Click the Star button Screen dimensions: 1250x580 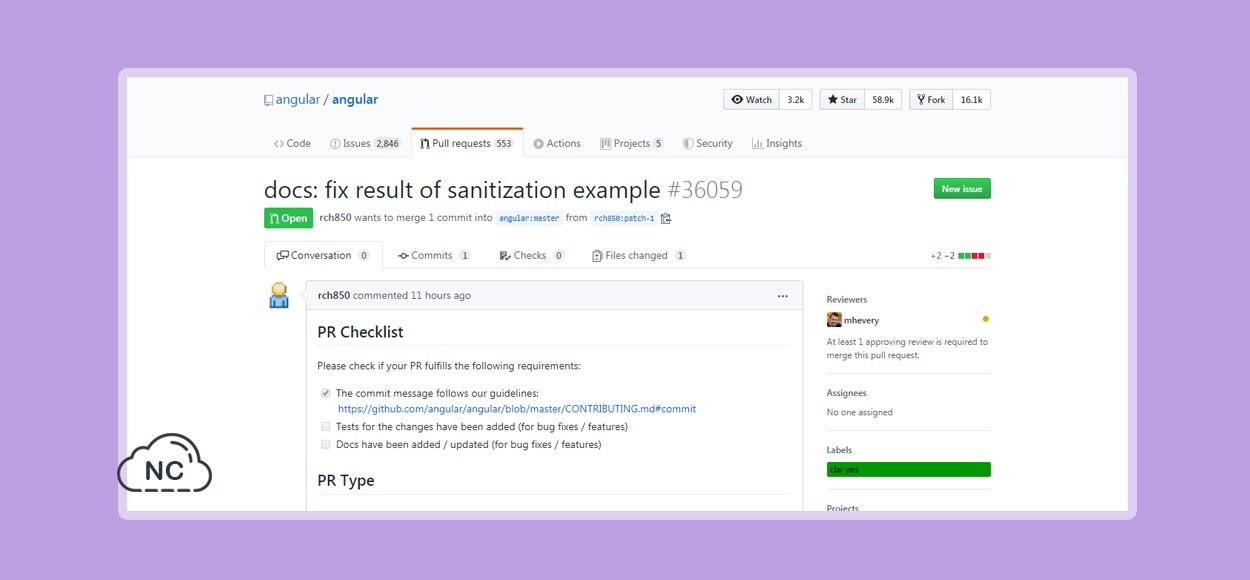[842, 100]
